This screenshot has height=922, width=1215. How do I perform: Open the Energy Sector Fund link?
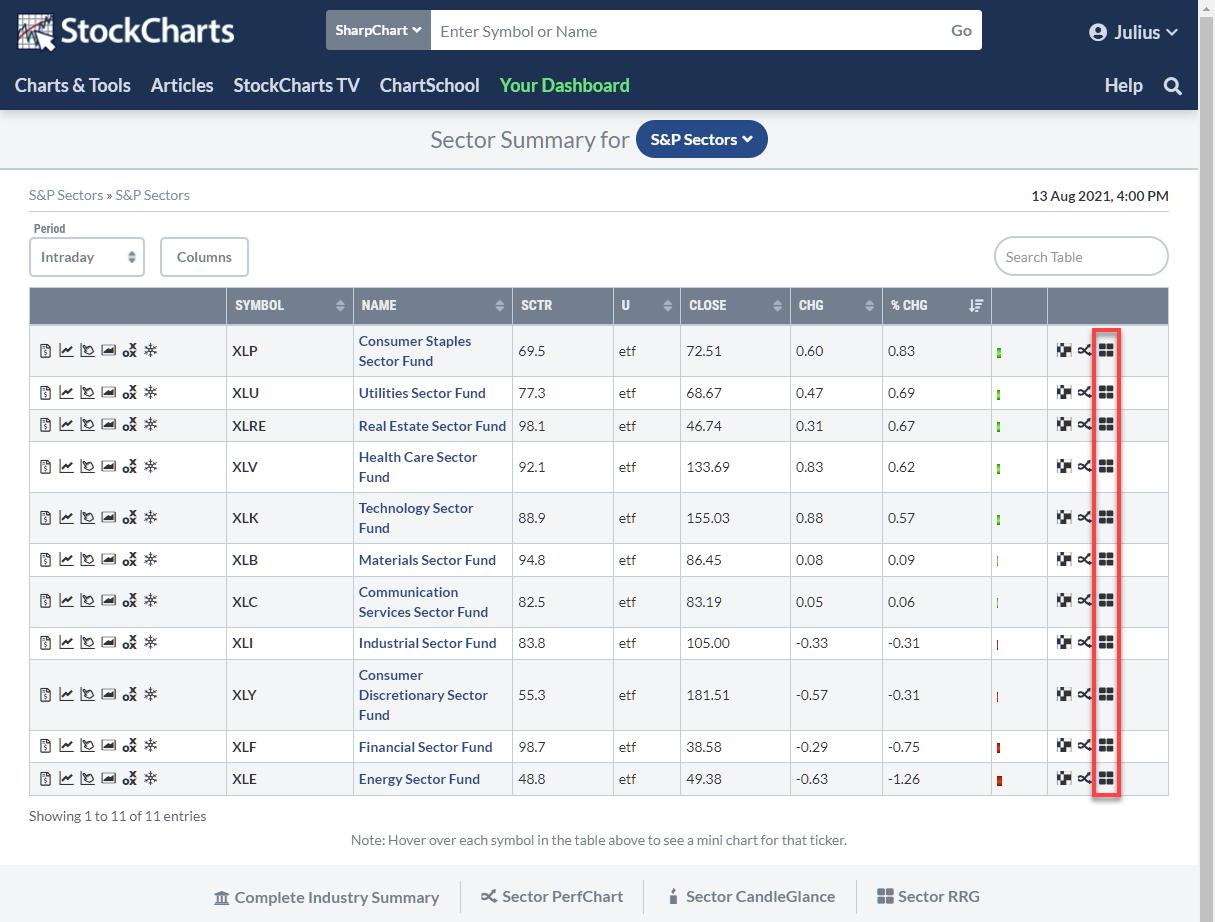click(419, 779)
